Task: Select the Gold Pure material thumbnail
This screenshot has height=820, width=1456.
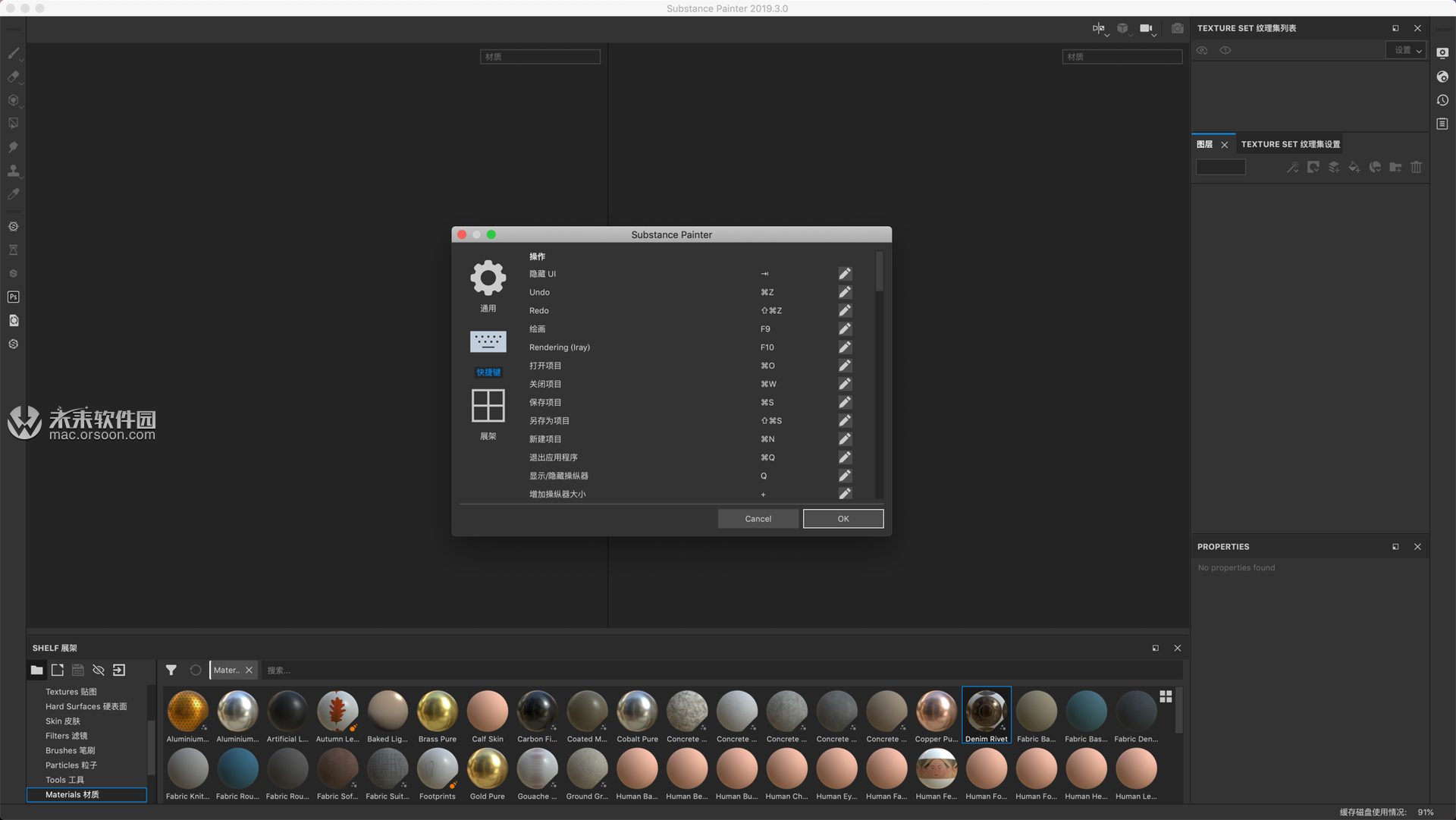Action: click(488, 774)
